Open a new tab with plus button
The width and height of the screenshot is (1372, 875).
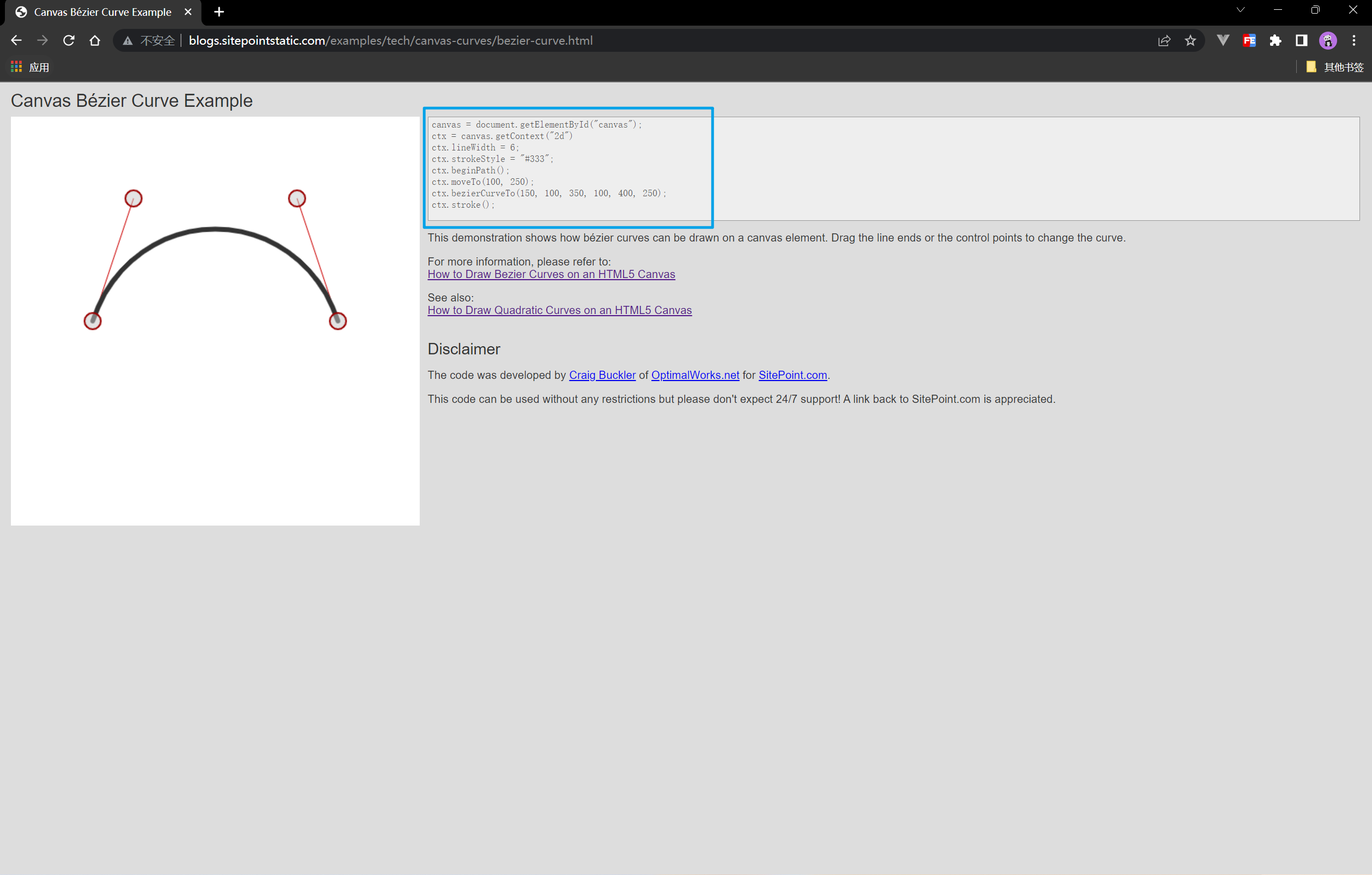[x=219, y=12]
